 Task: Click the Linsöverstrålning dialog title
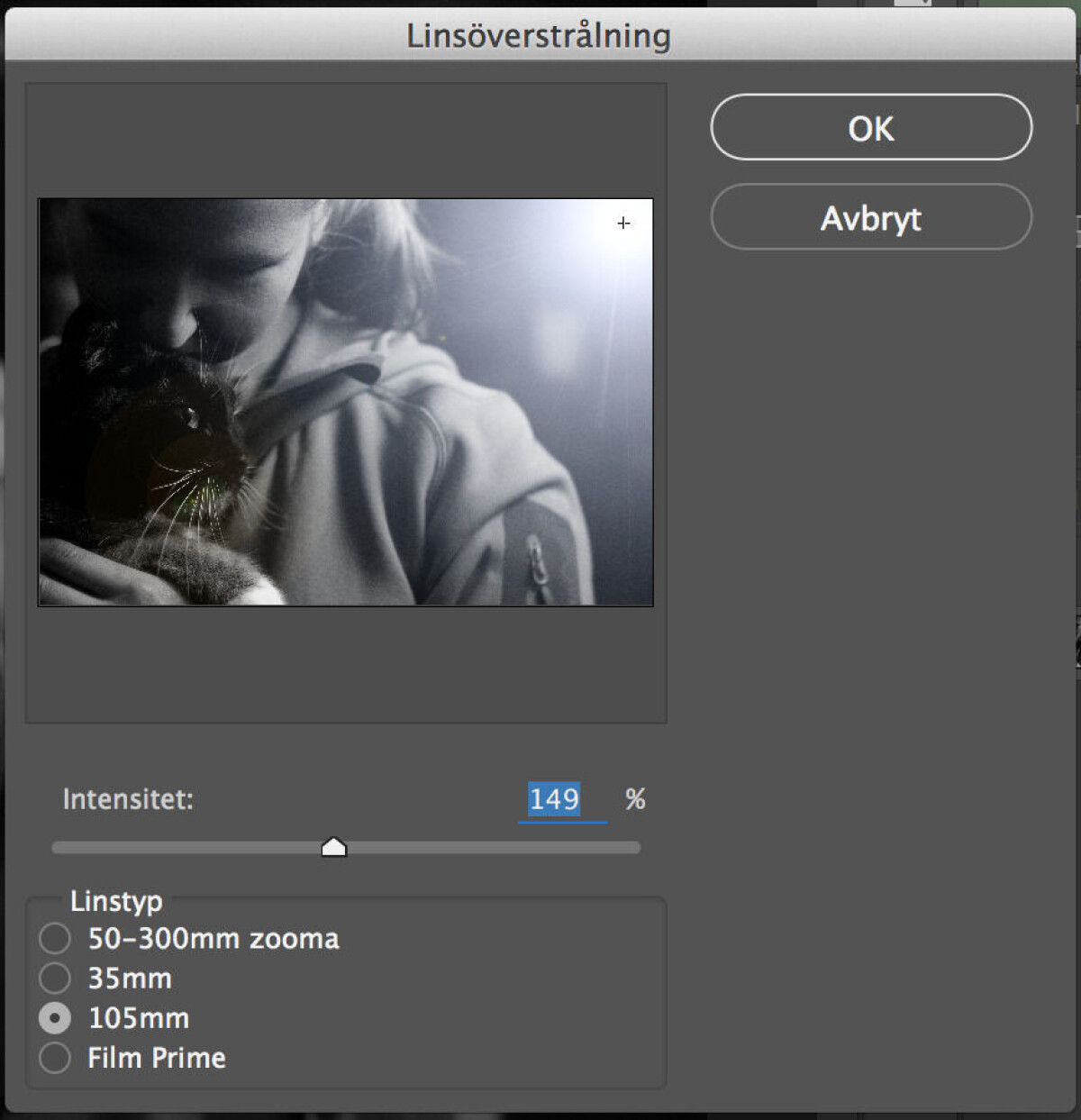539,36
